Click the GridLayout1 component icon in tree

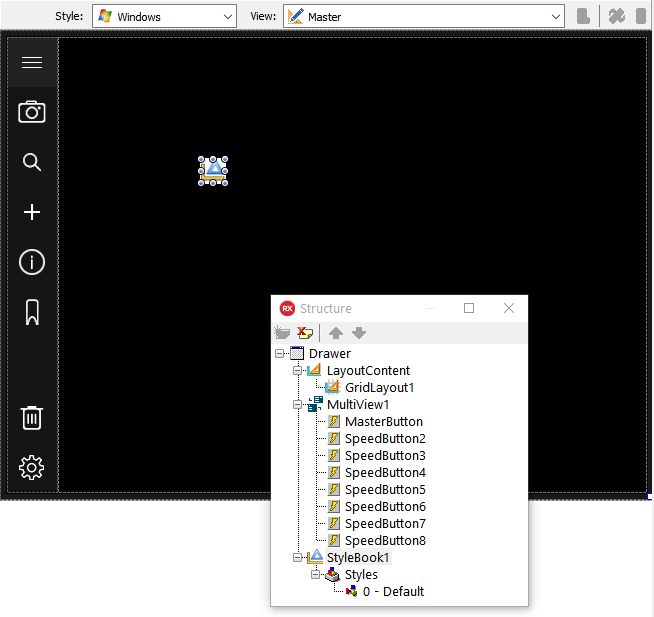point(332,388)
